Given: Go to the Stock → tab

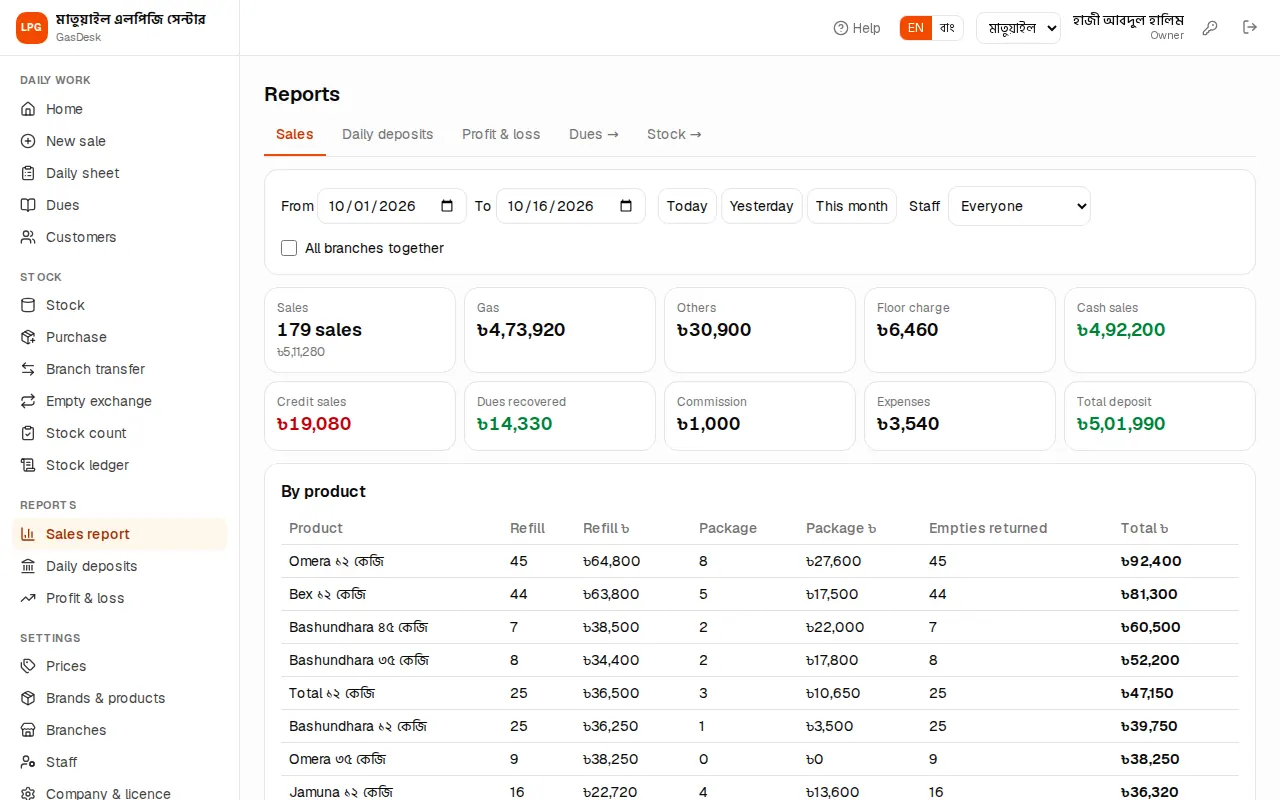Looking at the screenshot, I should [674, 134].
